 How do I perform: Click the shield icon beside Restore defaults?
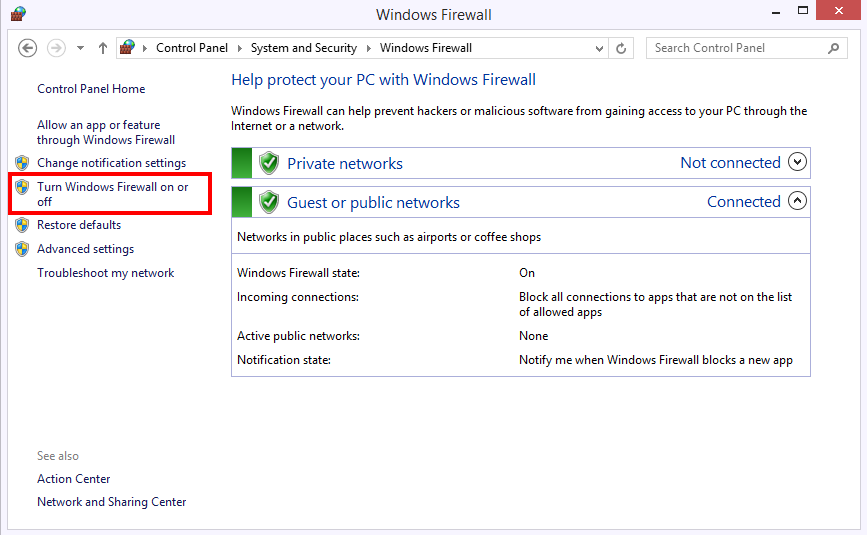click(22, 225)
